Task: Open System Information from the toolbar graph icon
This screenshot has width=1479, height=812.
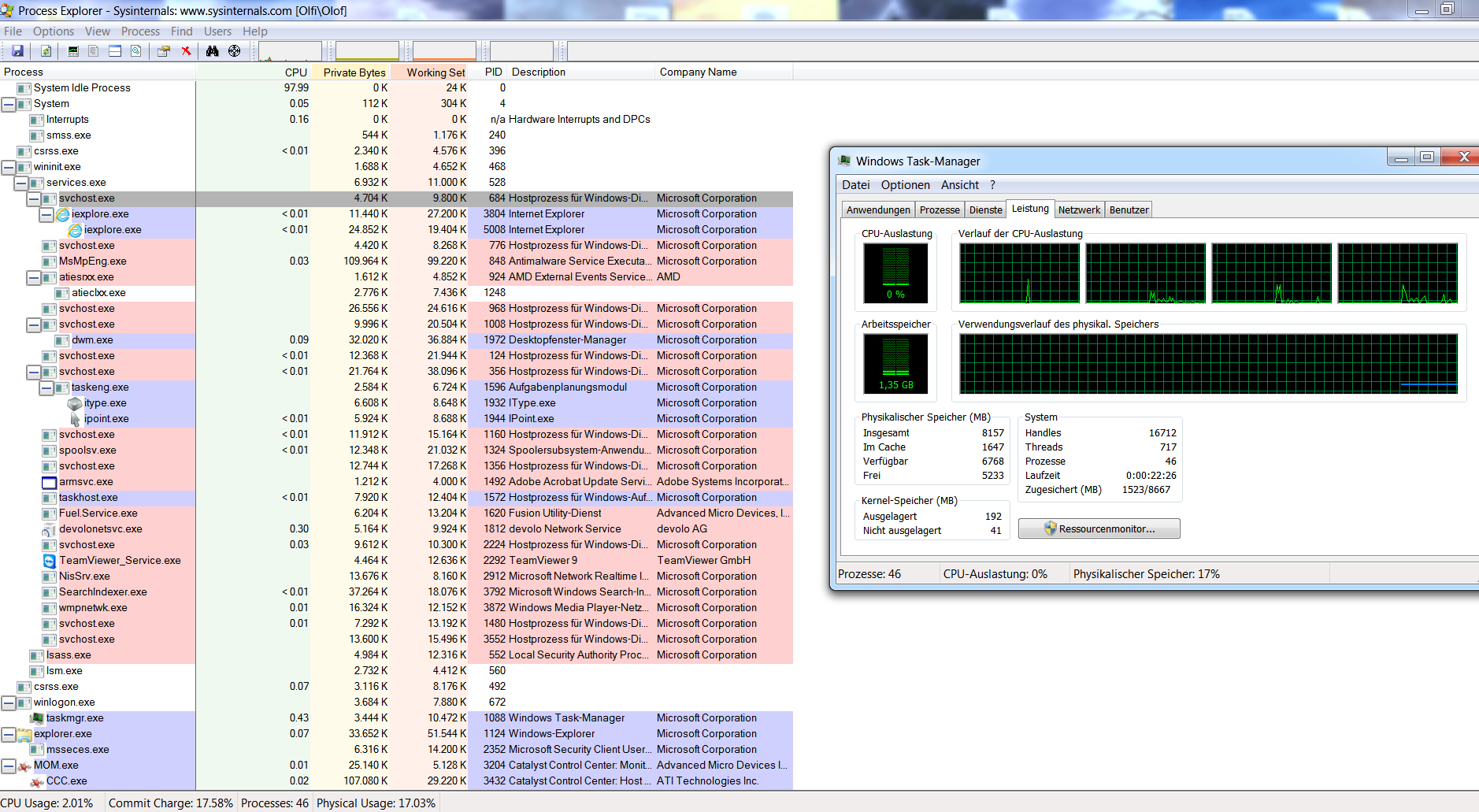Action: tap(73, 51)
